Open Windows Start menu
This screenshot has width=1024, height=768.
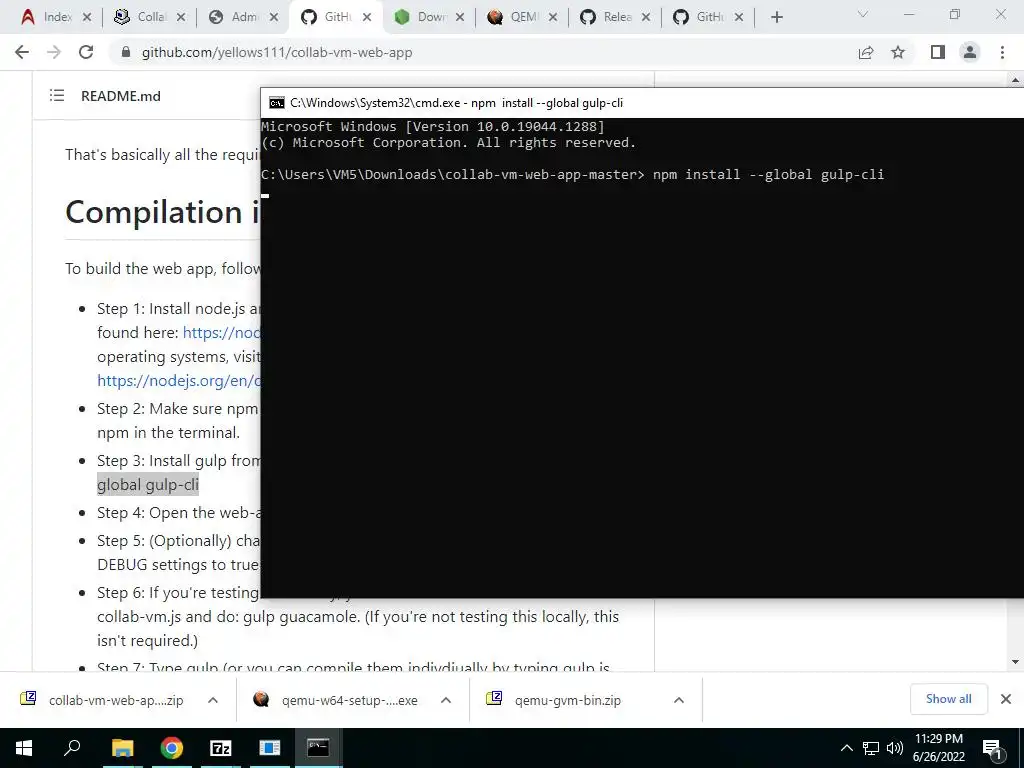coord(24,748)
